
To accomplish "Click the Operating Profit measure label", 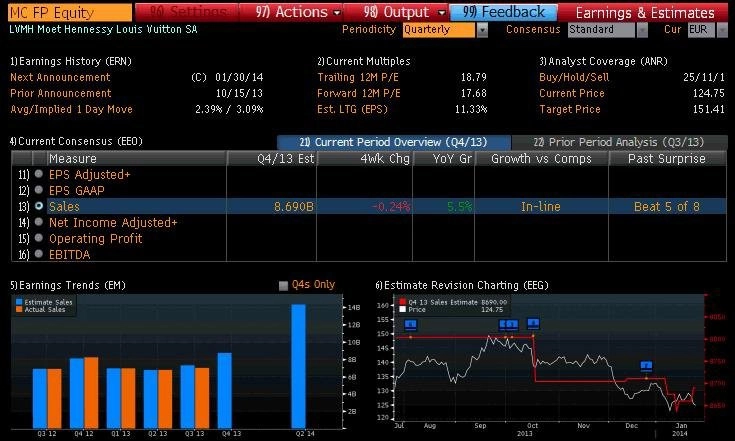I will coord(96,239).
